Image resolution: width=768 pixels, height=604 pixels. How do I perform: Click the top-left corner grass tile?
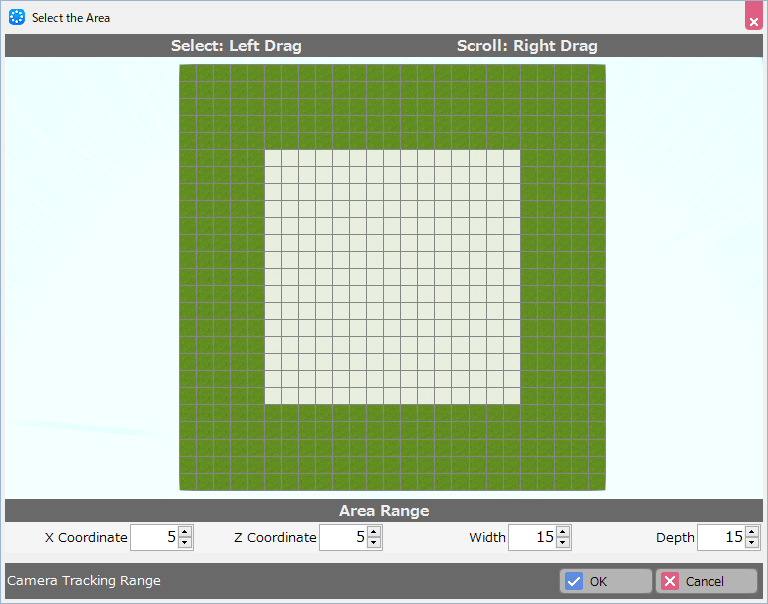coord(188,73)
